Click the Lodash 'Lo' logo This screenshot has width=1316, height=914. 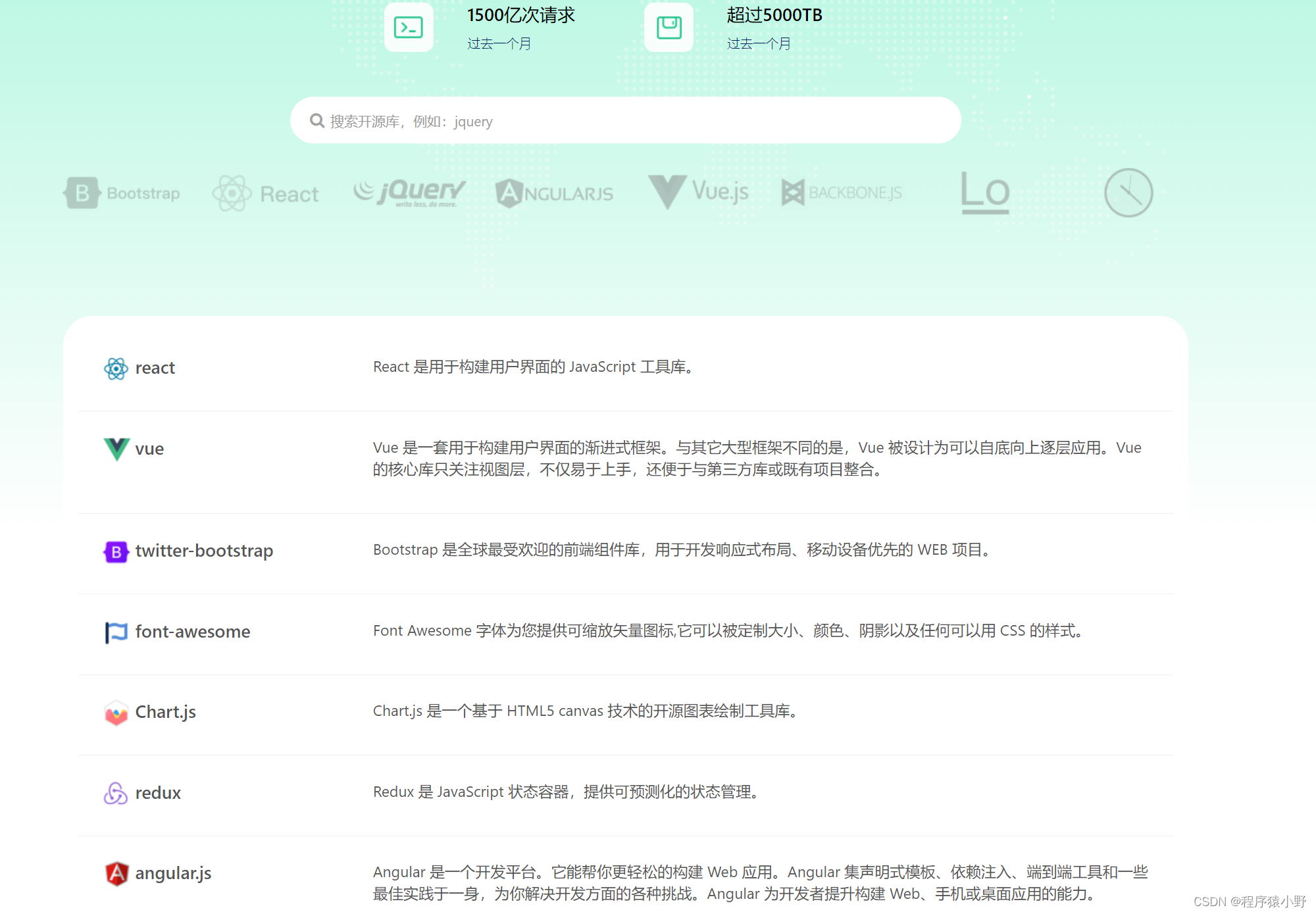(985, 193)
